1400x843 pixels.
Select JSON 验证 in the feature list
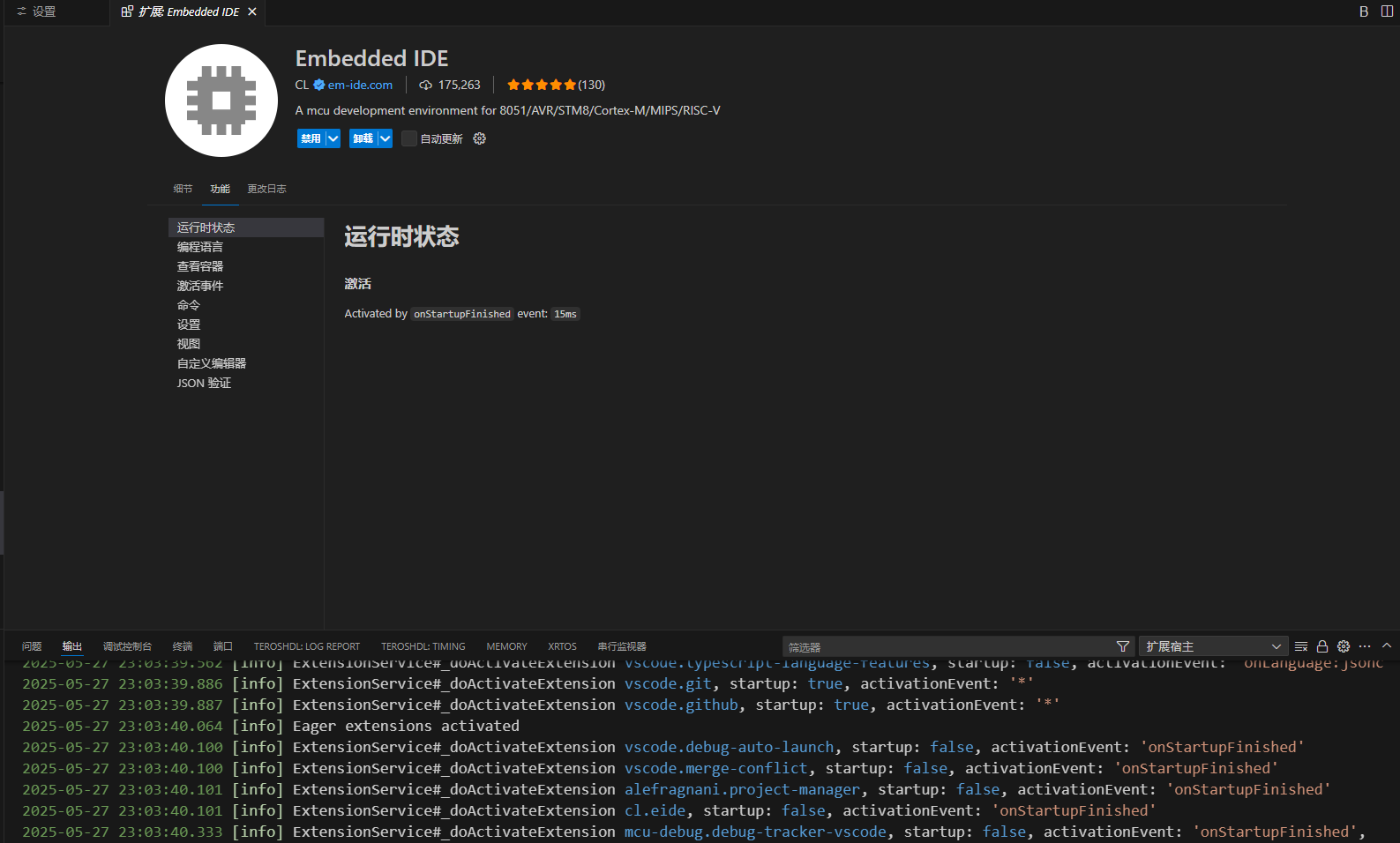point(246,383)
